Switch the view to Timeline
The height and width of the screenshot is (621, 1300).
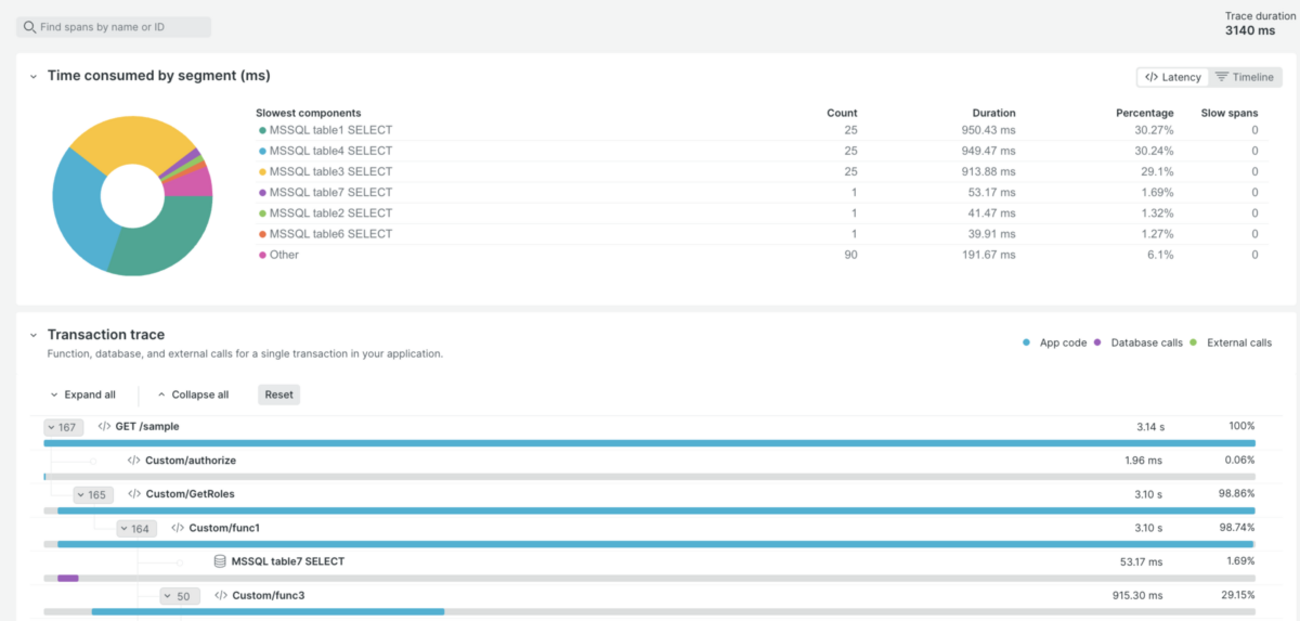click(x=1245, y=77)
